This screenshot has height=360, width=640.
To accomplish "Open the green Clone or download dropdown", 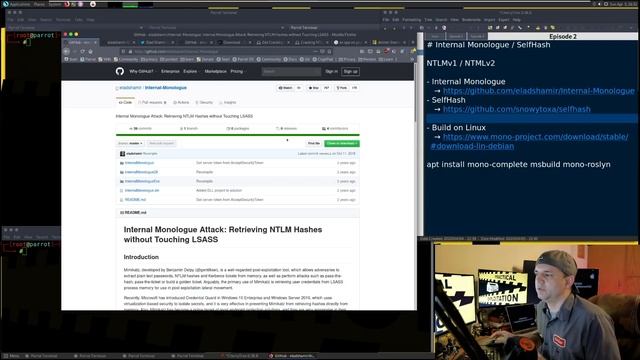I will (x=342, y=143).
